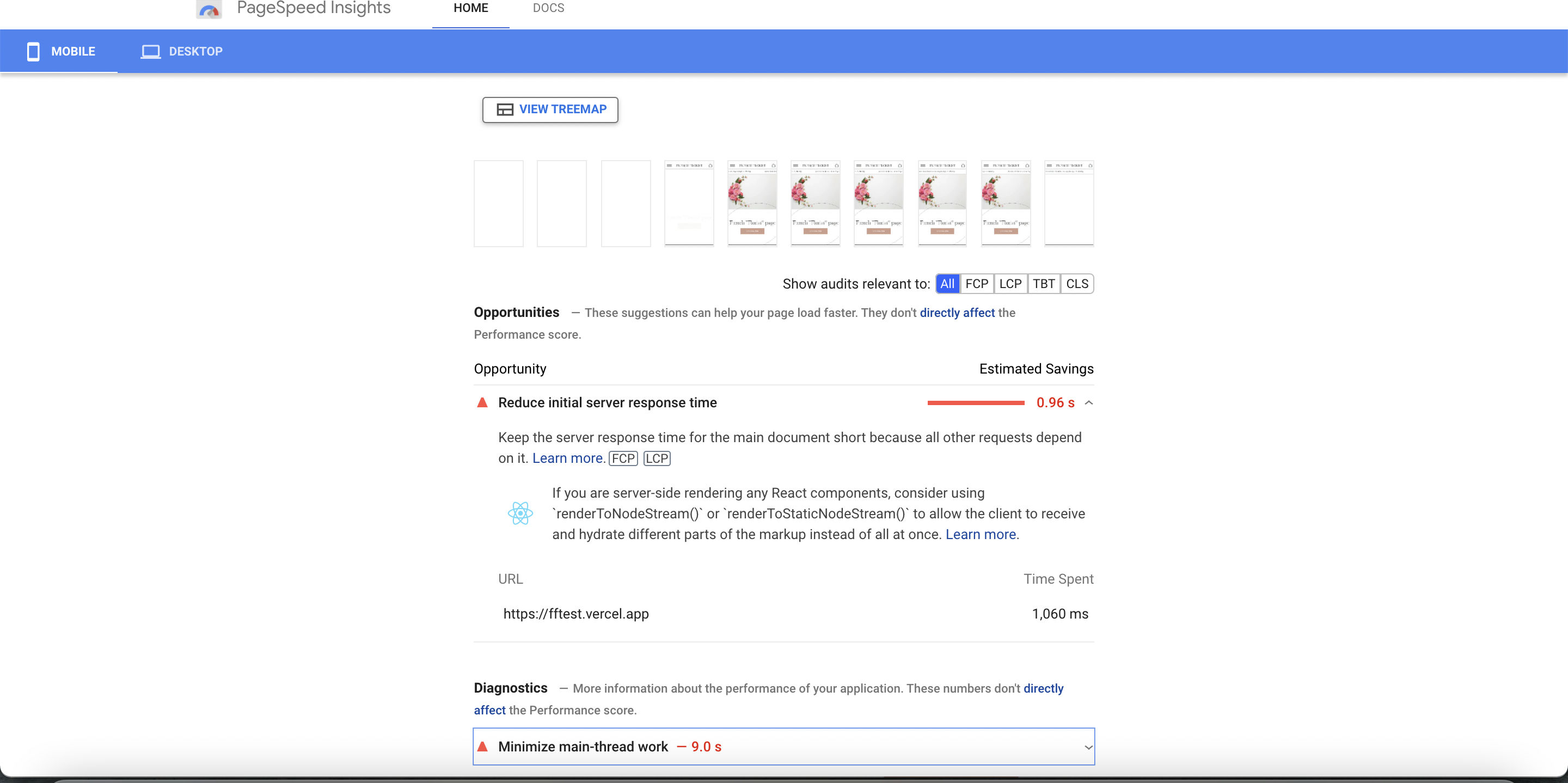Screen dimensions: 1568x783
Task: Filter audits by TBT
Action: [1043, 284]
